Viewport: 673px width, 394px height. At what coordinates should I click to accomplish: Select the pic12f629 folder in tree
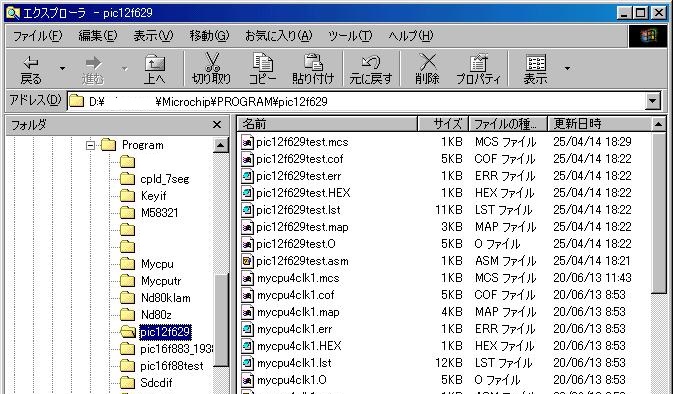(165, 332)
